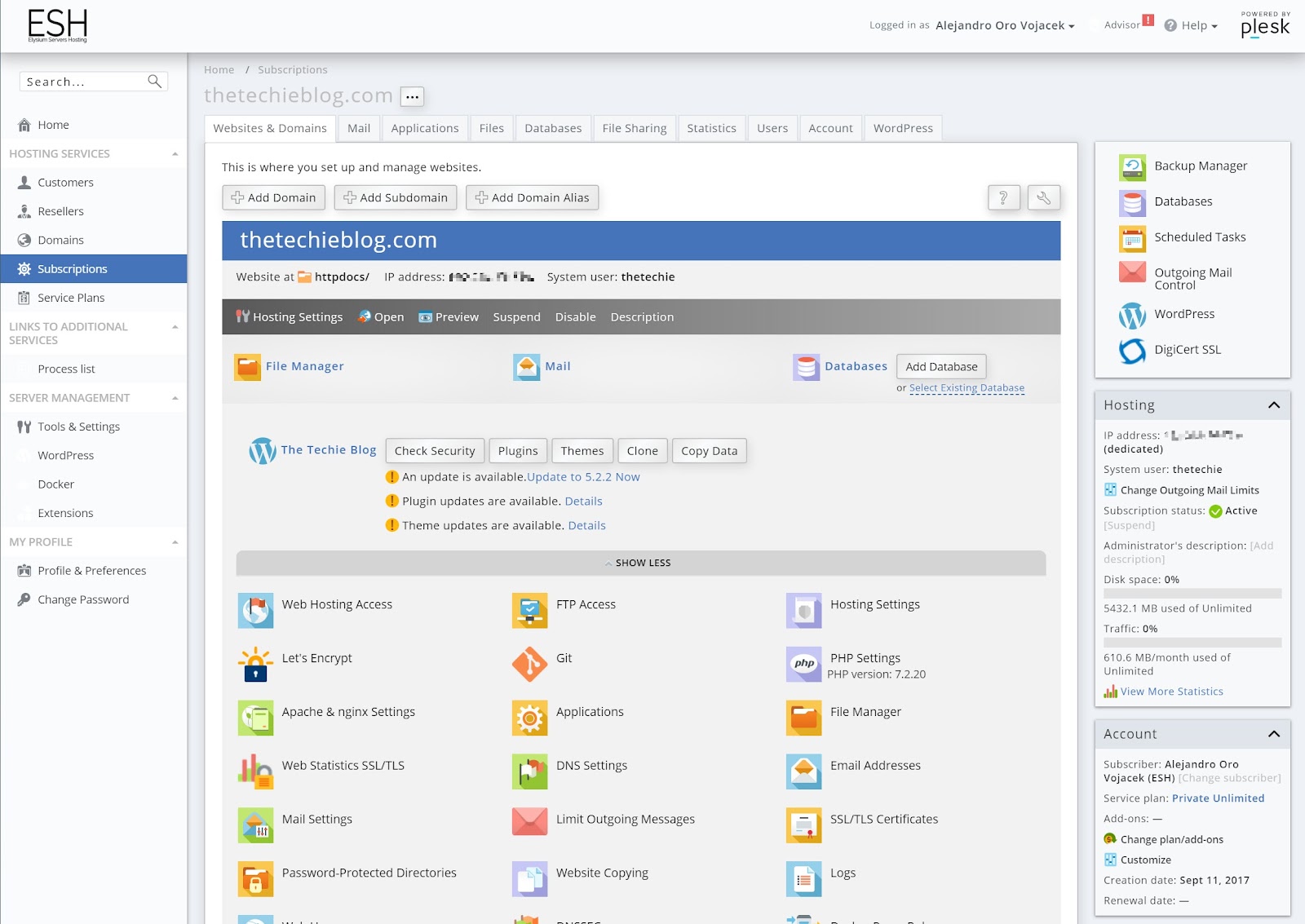
Task: Click Select Existing Database link
Action: click(967, 388)
